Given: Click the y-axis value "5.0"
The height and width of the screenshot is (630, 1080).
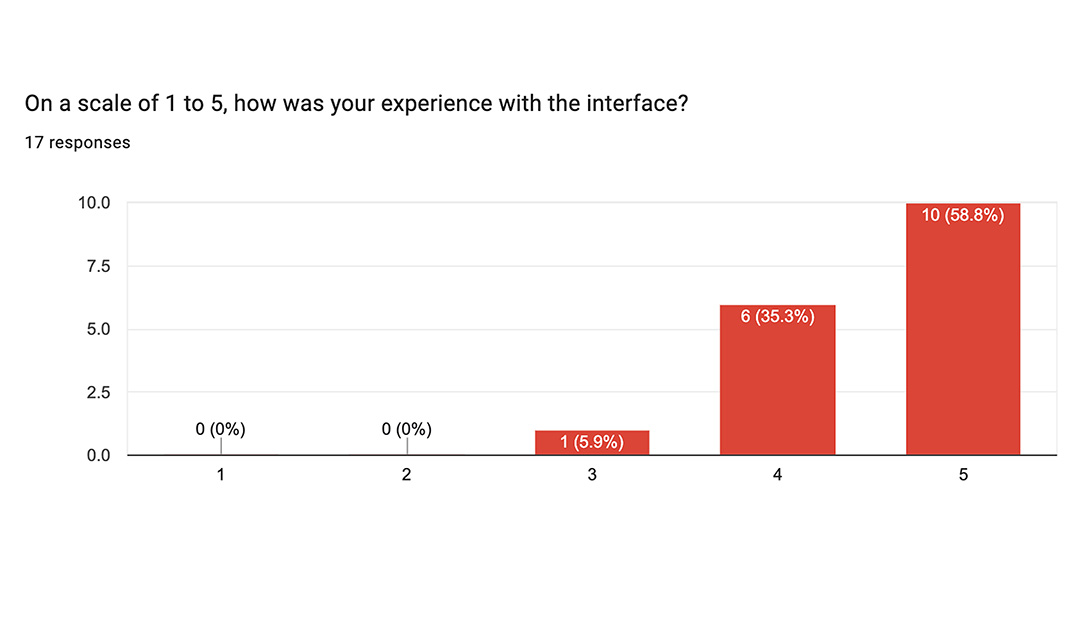Looking at the screenshot, I should coord(98,329).
